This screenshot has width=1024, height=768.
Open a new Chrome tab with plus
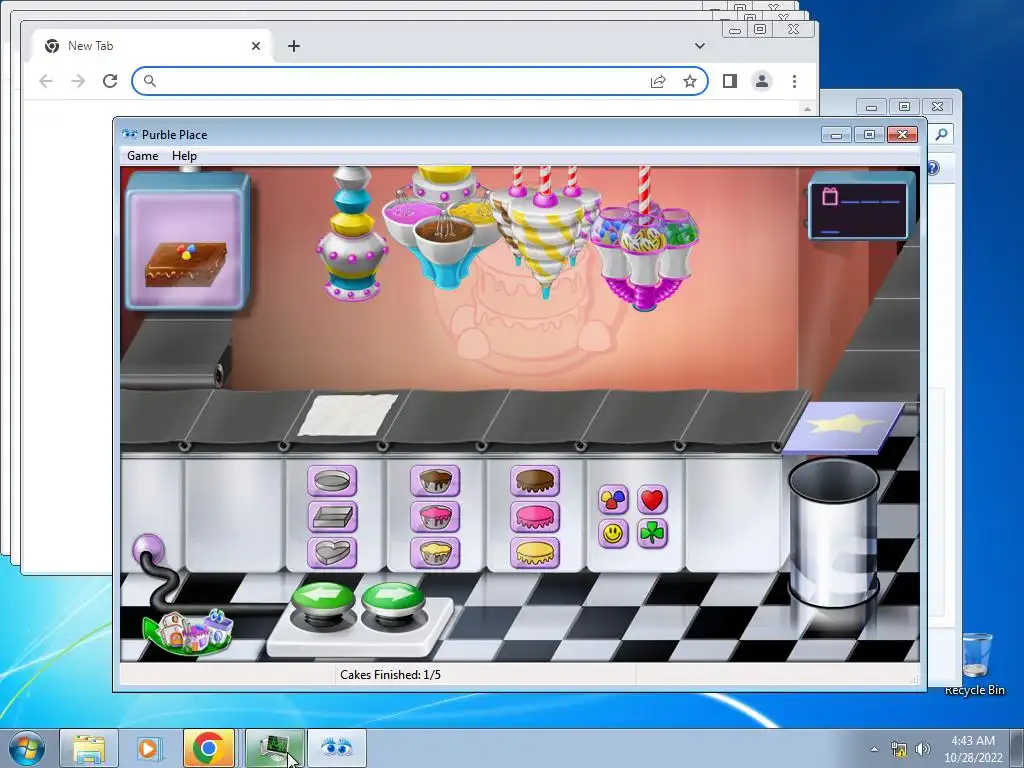tap(294, 46)
